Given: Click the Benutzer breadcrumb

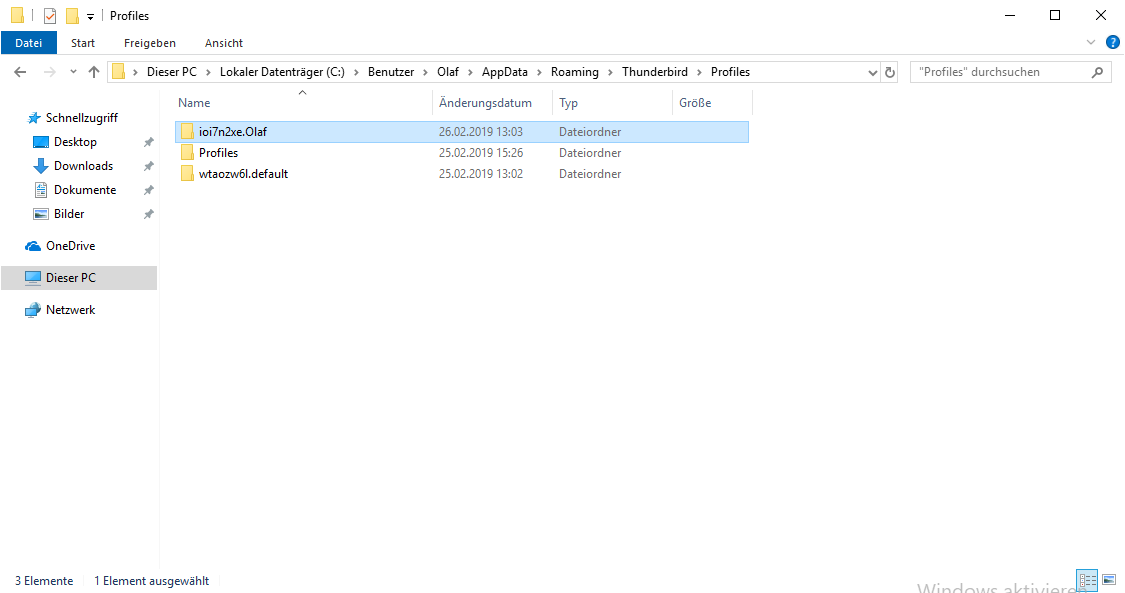Looking at the screenshot, I should (x=391, y=72).
